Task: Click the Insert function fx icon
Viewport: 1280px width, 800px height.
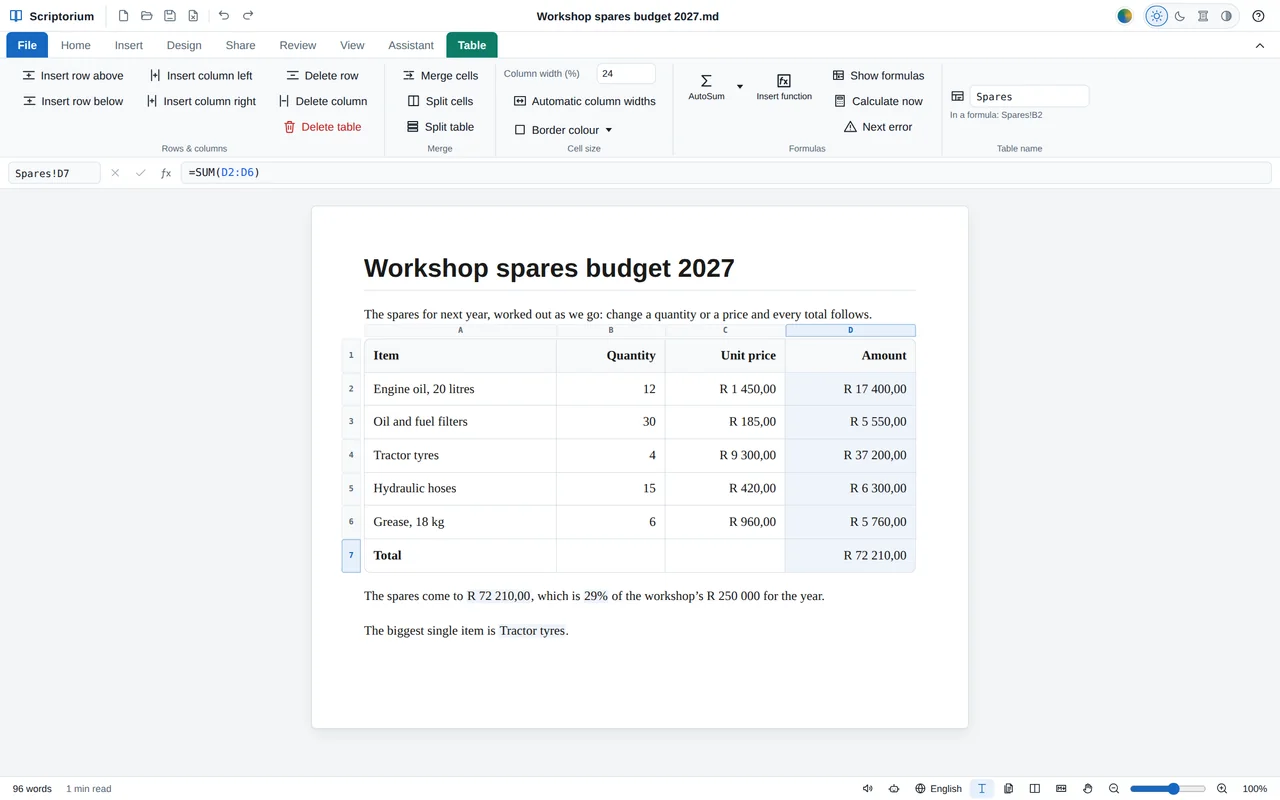Action: pyautogui.click(x=784, y=86)
